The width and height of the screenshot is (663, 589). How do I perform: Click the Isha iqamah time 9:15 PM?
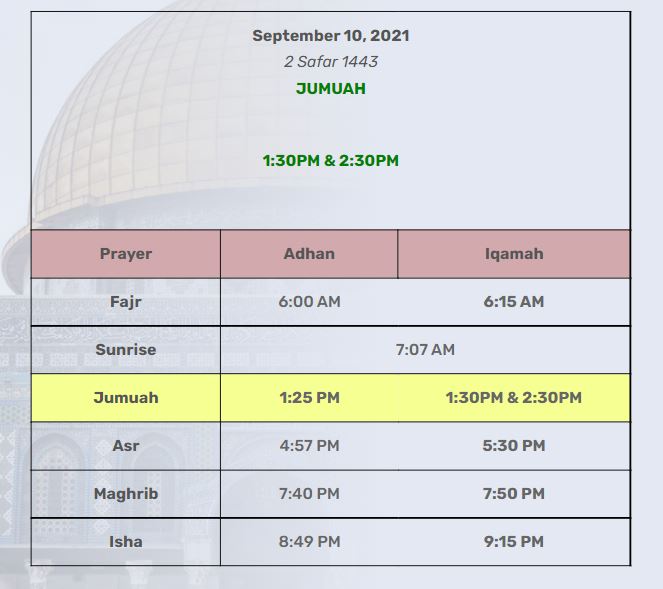(514, 542)
